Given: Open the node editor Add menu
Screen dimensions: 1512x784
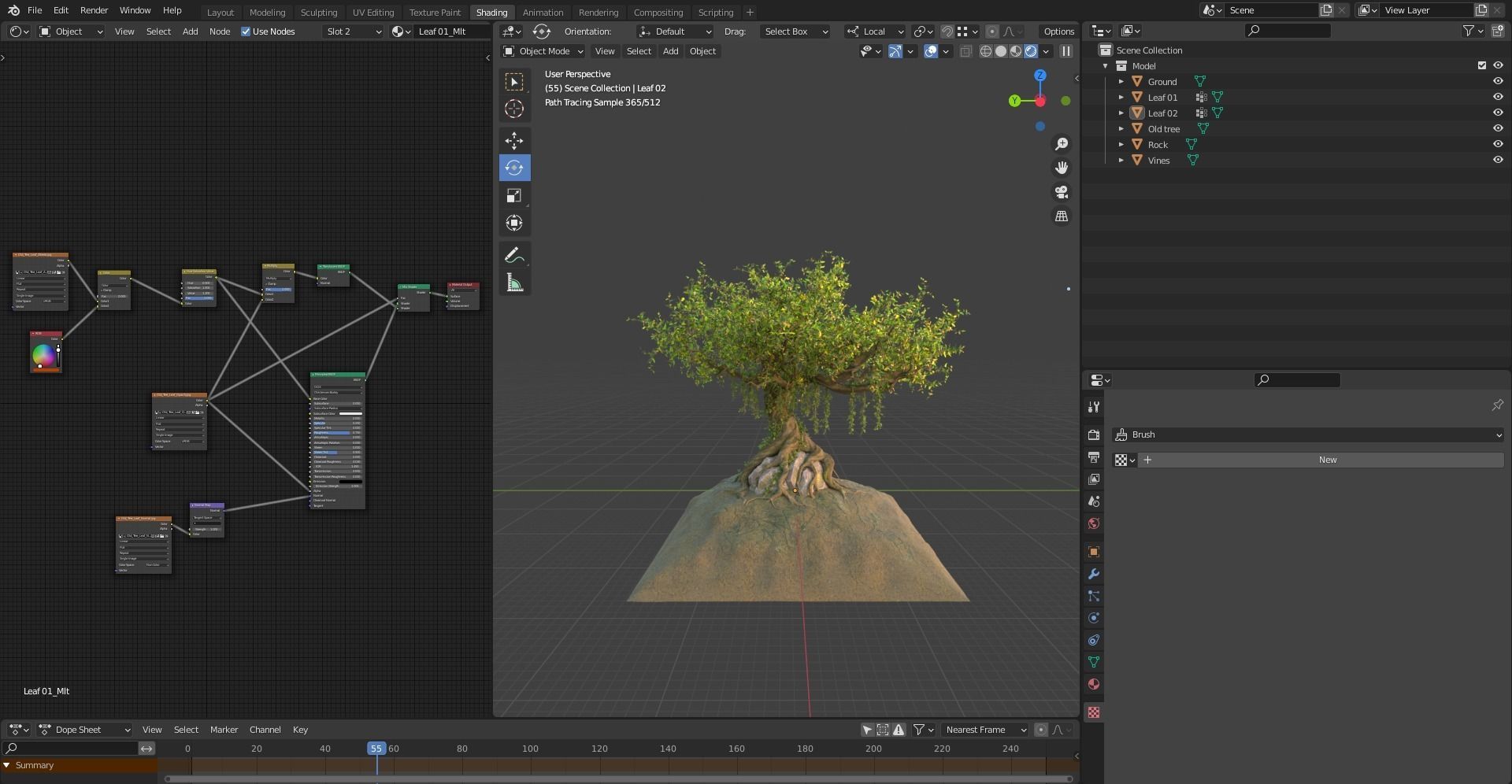Looking at the screenshot, I should [190, 31].
